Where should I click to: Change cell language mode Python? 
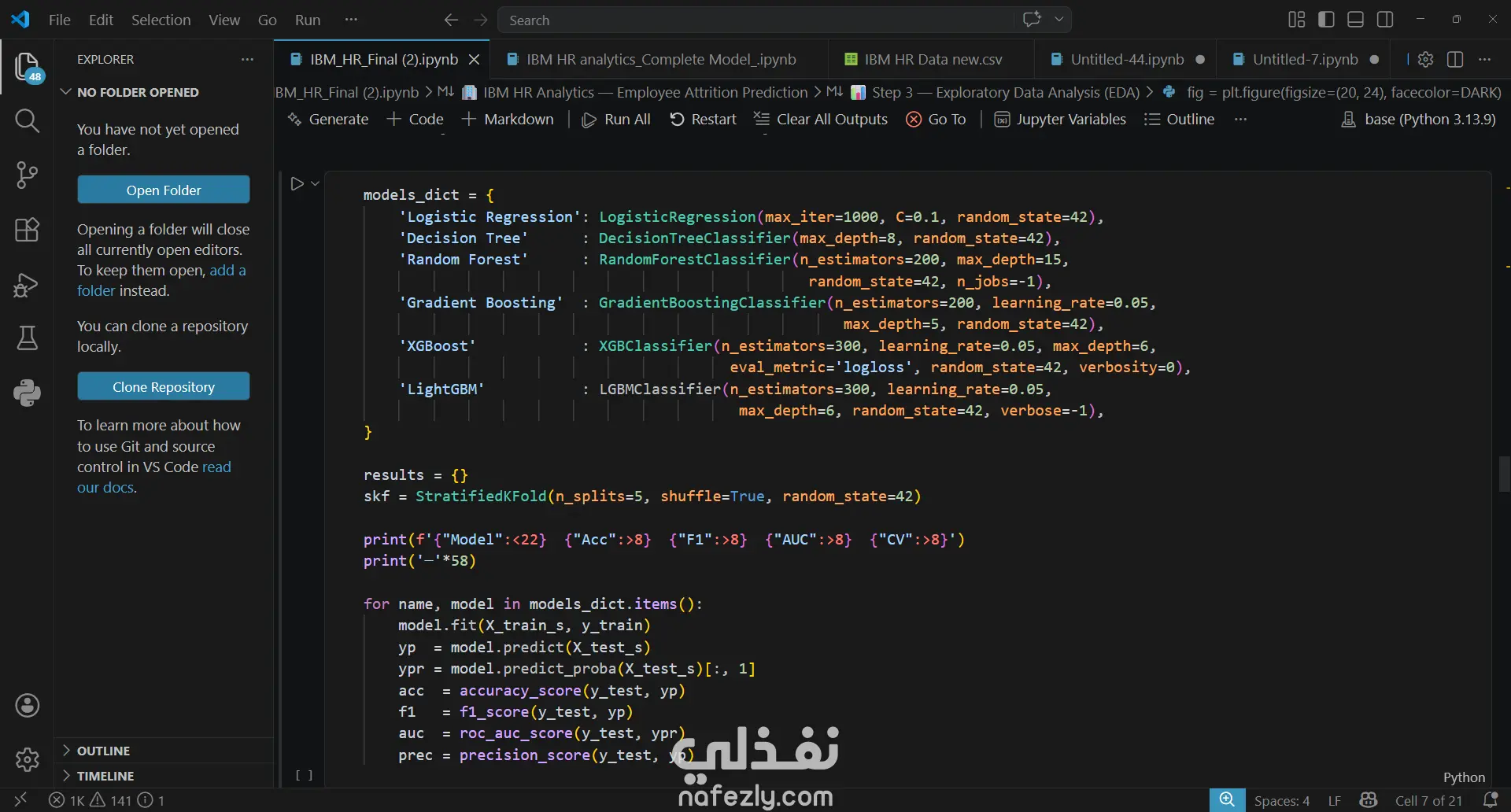1464,777
